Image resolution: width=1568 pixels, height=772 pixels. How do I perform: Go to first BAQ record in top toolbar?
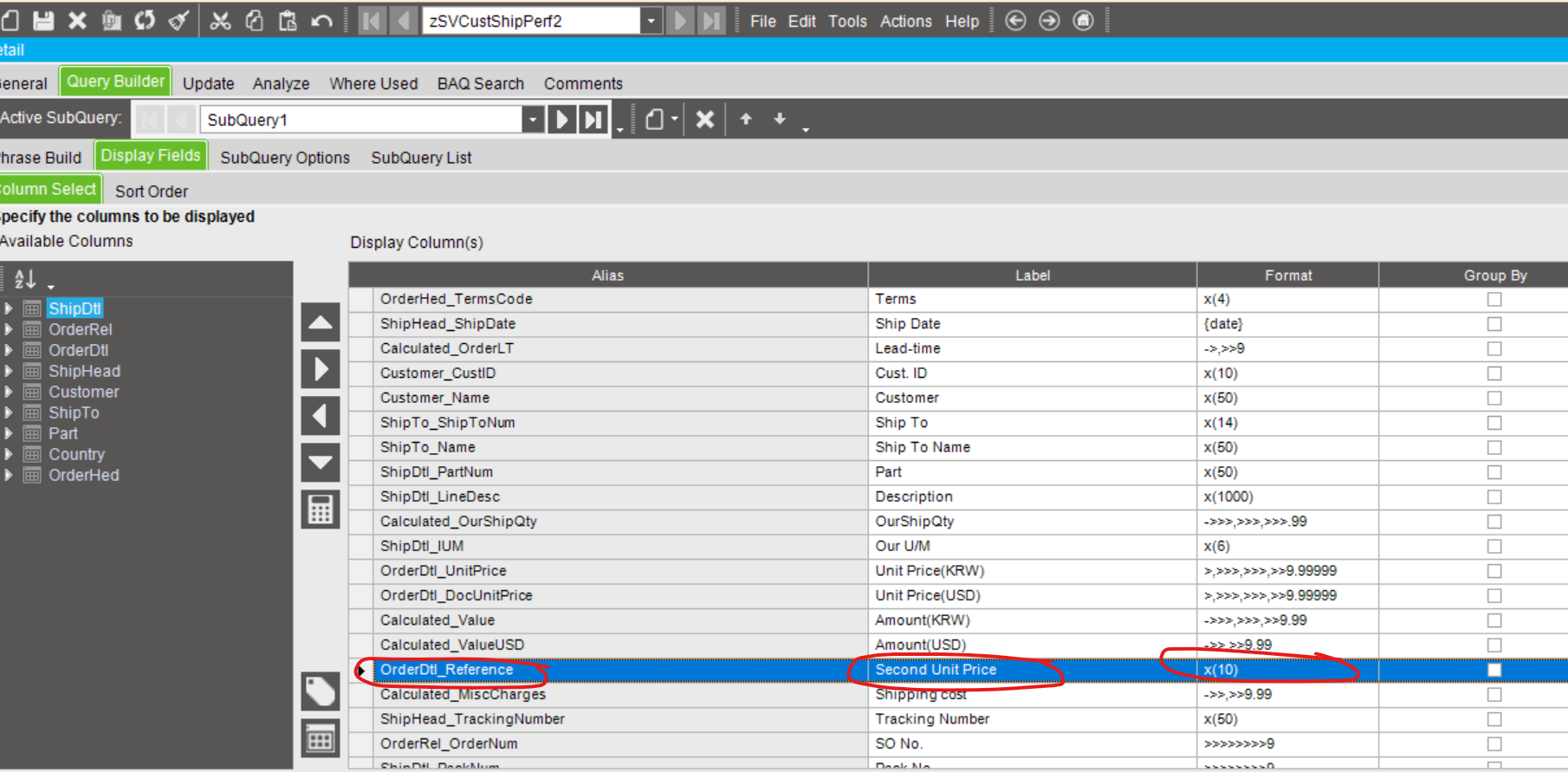tap(371, 20)
